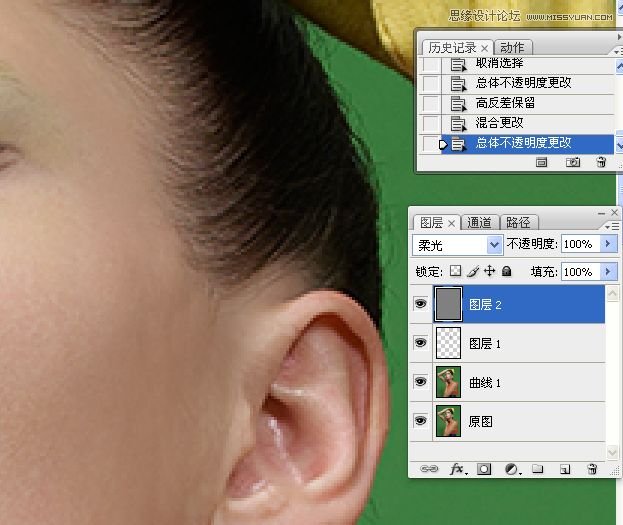
Task: Set history brush source at 高反差保留
Action: 431,104
